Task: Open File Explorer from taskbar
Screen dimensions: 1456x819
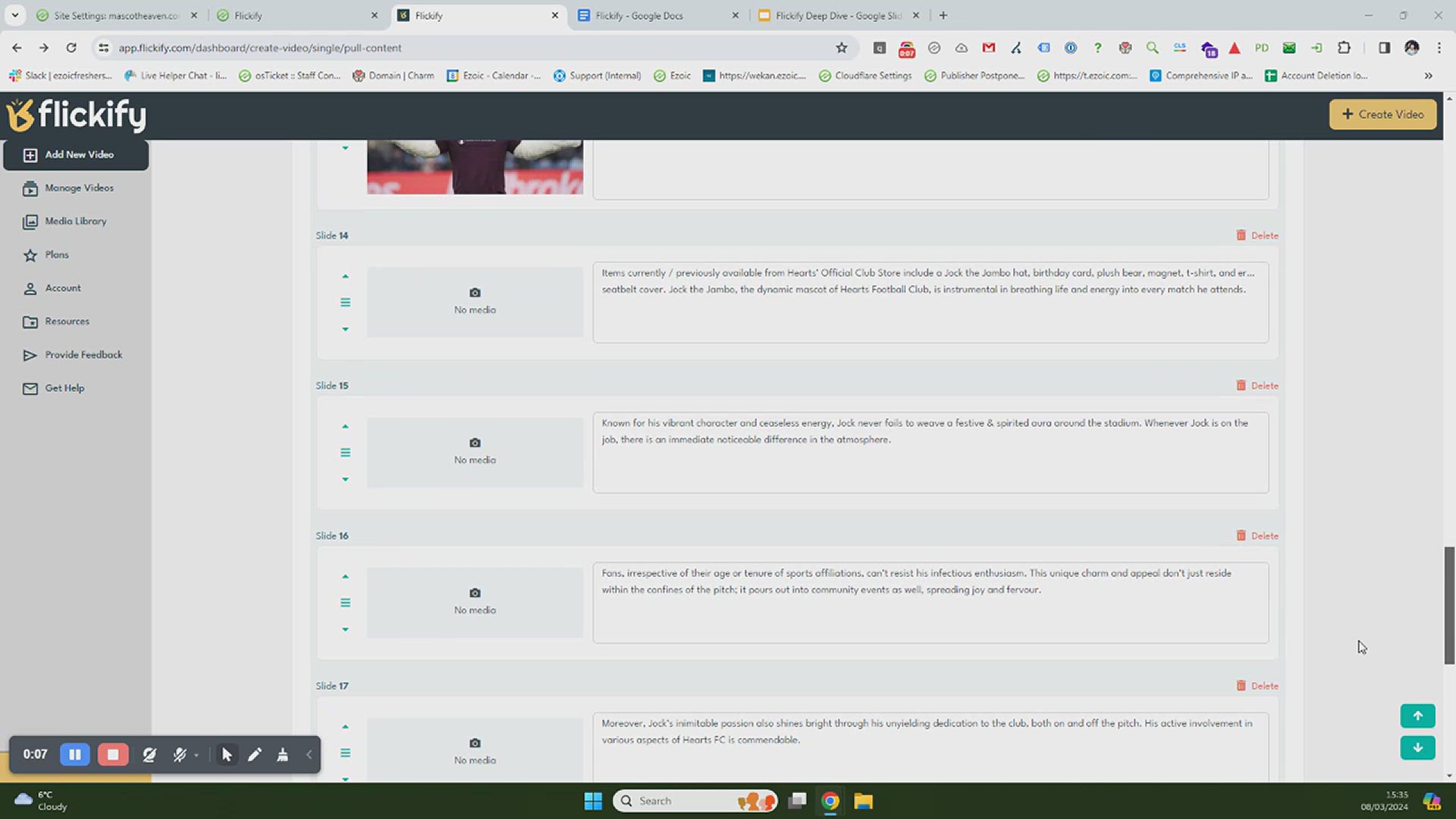Action: [863, 801]
